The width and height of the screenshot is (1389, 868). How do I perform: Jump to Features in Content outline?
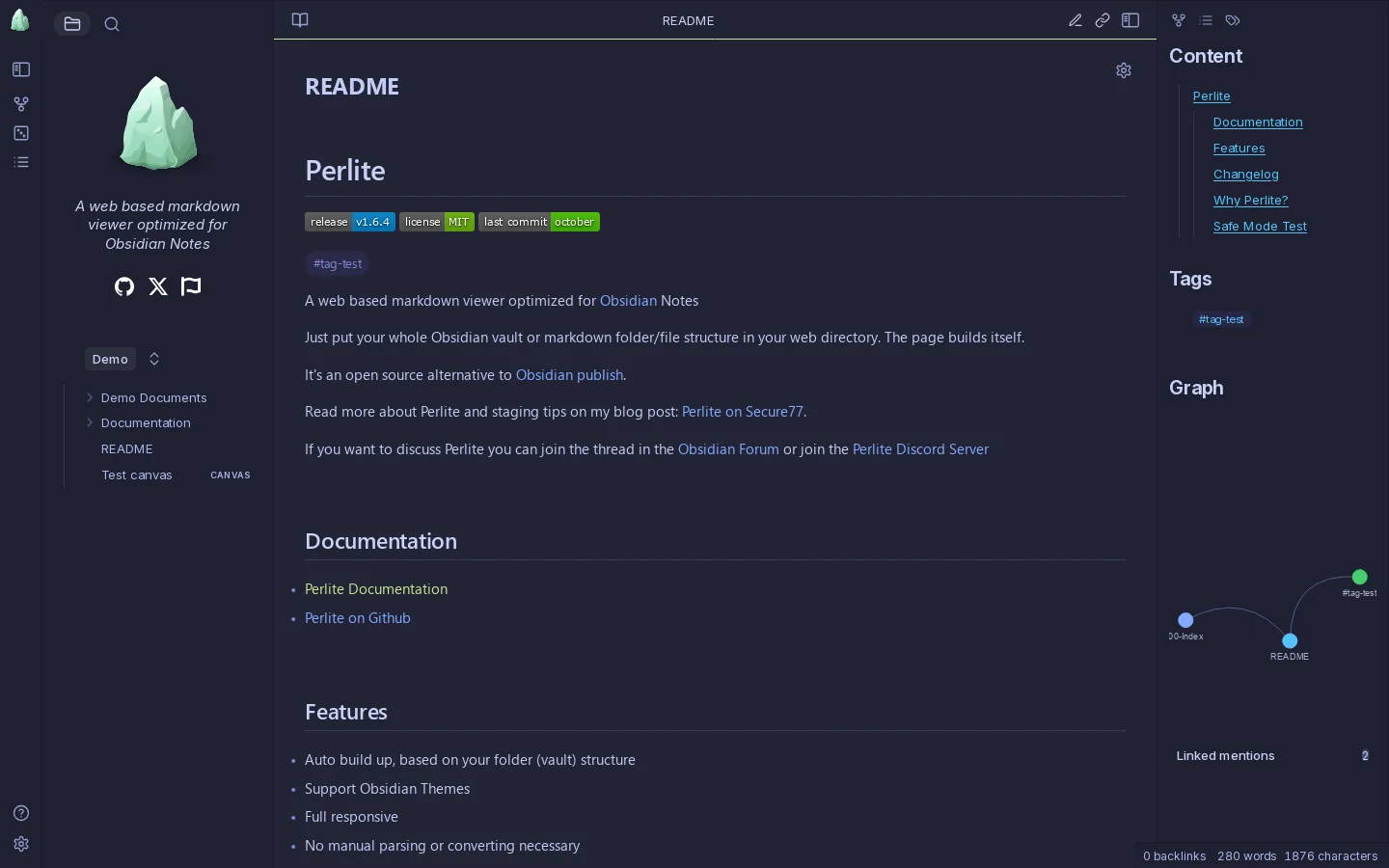click(x=1239, y=149)
